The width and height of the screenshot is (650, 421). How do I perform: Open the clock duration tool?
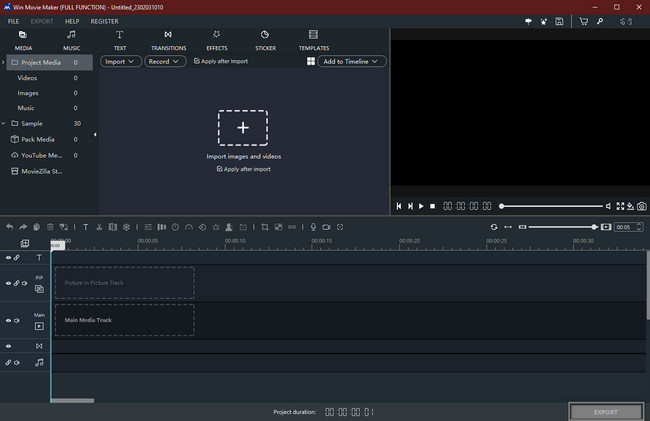pyautogui.click(x=175, y=227)
